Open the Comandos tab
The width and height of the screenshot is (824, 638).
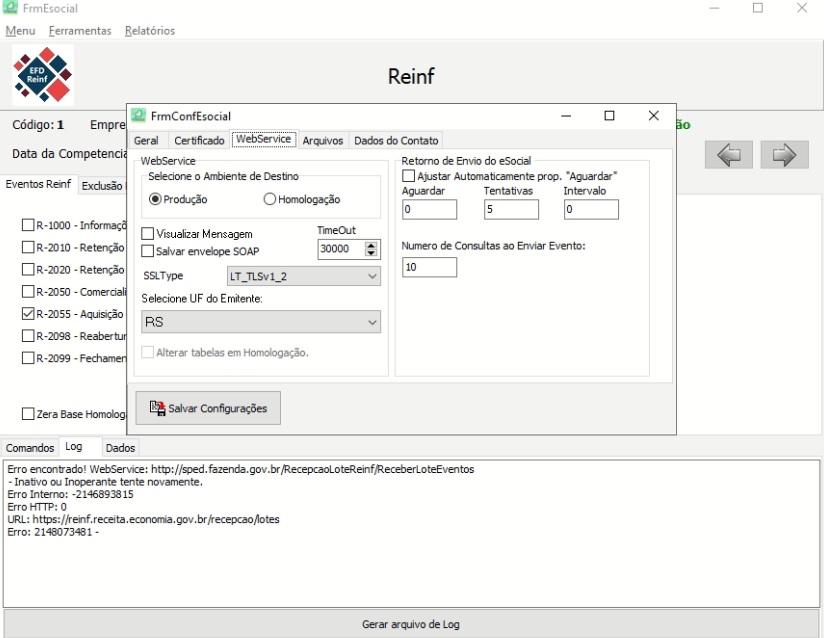click(x=30, y=448)
